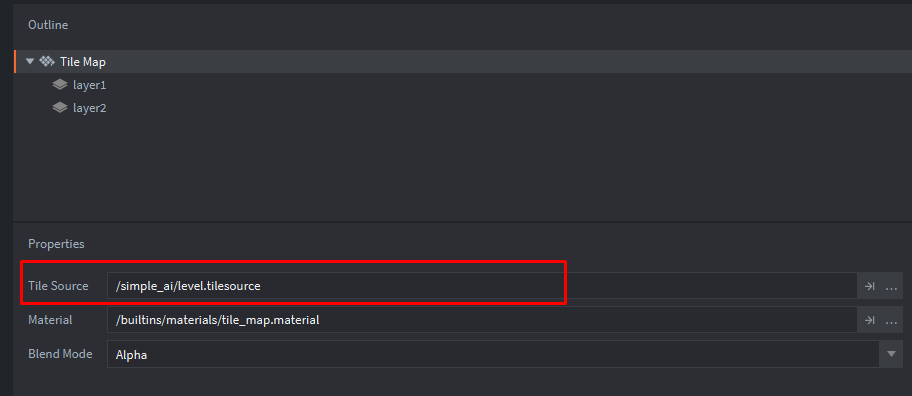The width and height of the screenshot is (912, 396).
Task: Open the Blend Mode dropdown arrow
Action: (x=891, y=354)
